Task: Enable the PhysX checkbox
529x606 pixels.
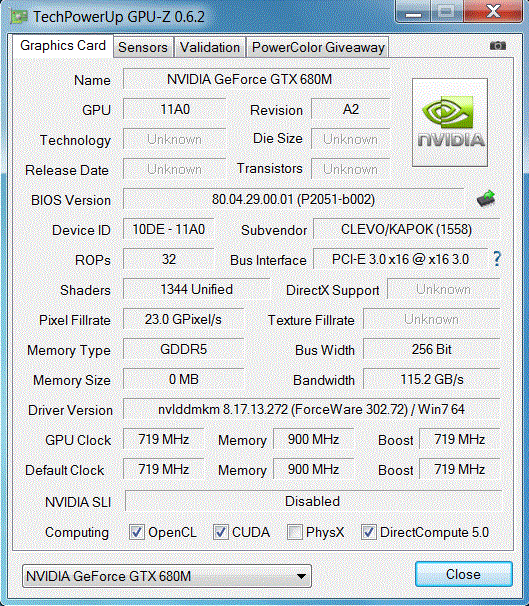Action: pos(294,532)
